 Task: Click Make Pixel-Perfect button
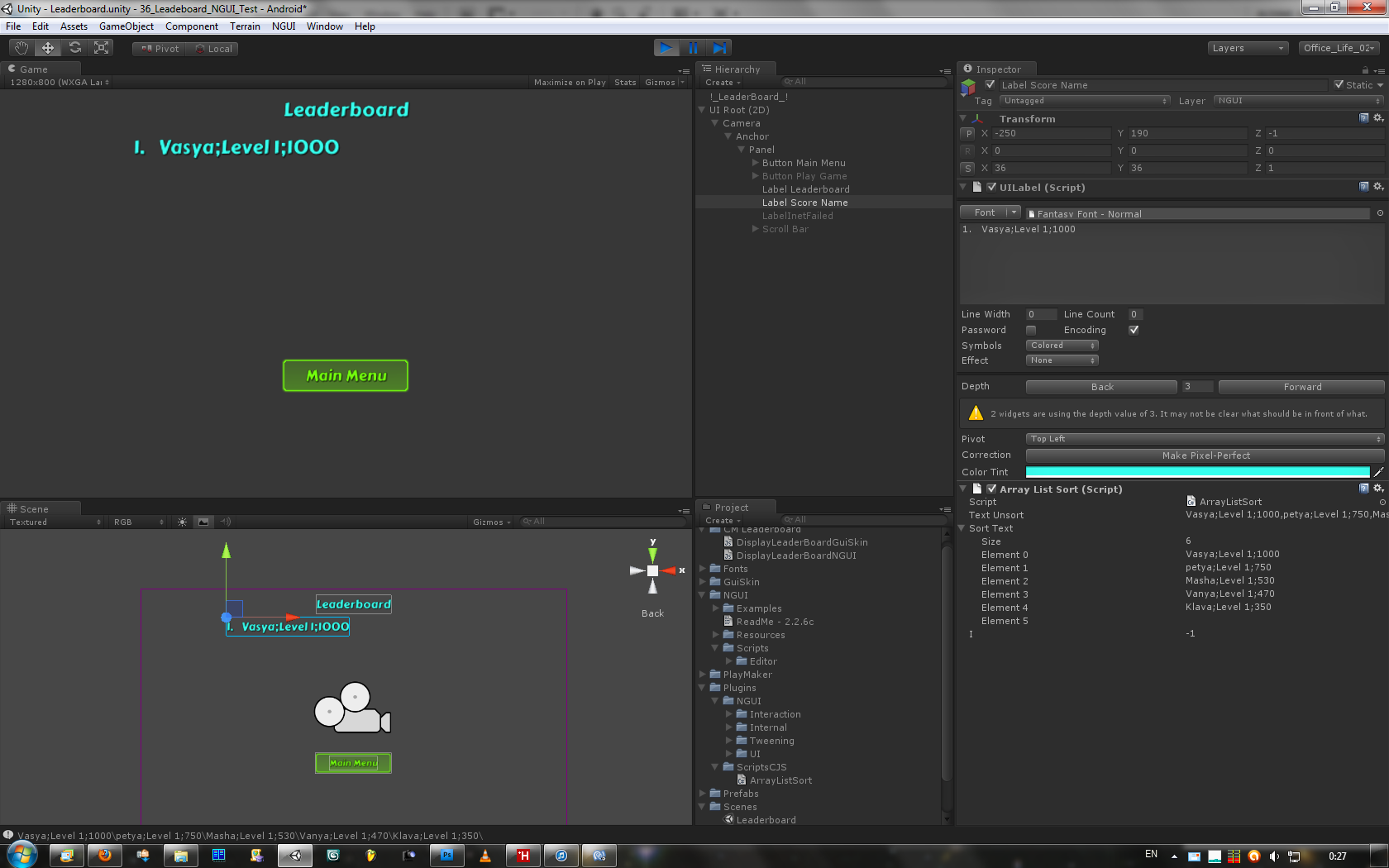pyautogui.click(x=1205, y=455)
